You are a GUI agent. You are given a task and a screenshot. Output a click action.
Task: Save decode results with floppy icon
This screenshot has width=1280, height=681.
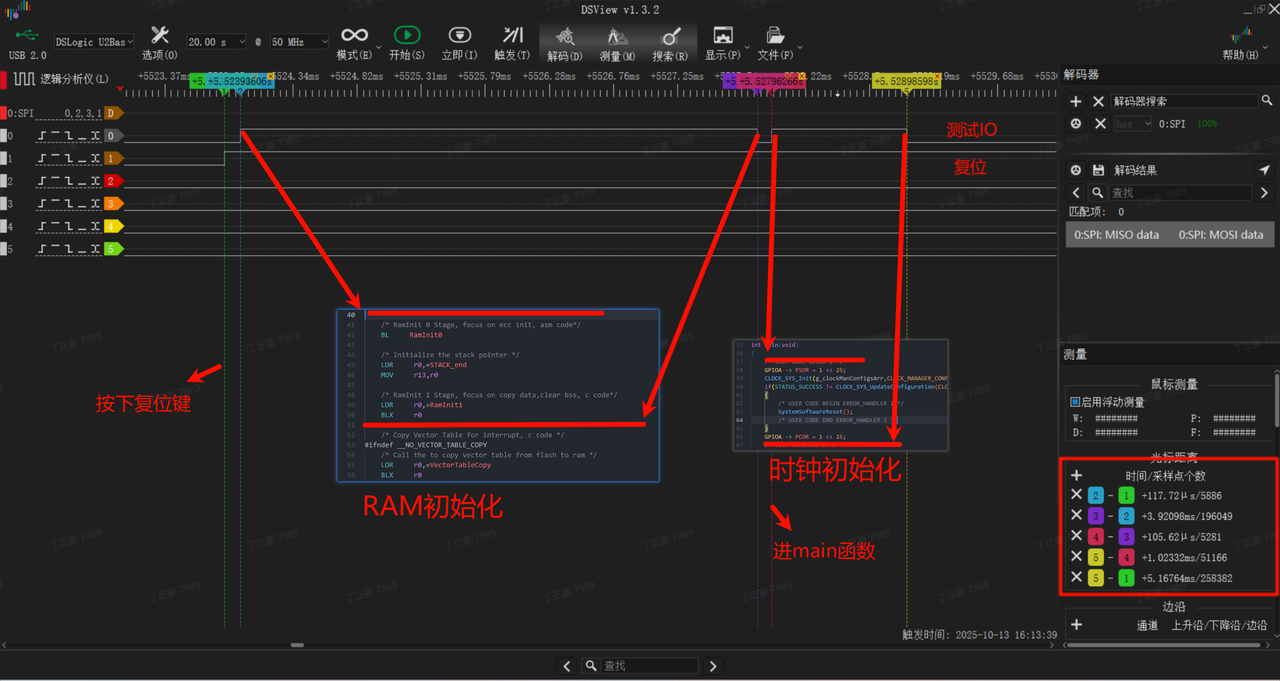1098,170
